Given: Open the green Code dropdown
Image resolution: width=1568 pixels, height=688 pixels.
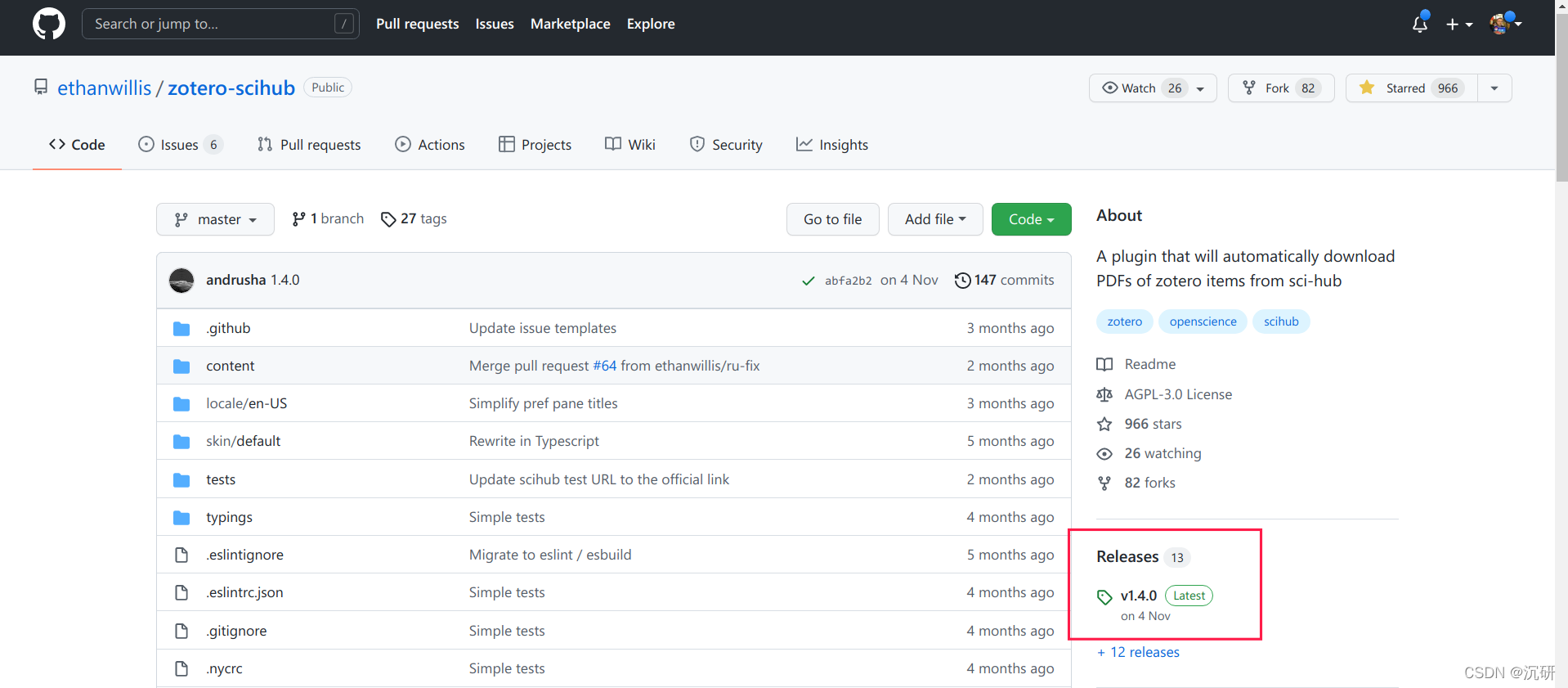Looking at the screenshot, I should point(1031,219).
